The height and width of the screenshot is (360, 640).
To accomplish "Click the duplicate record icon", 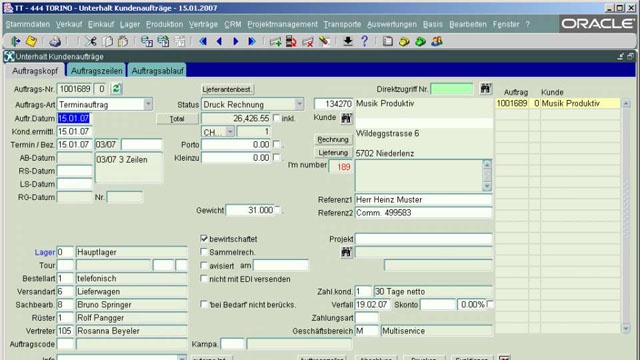I will pyautogui.click(x=291, y=41).
